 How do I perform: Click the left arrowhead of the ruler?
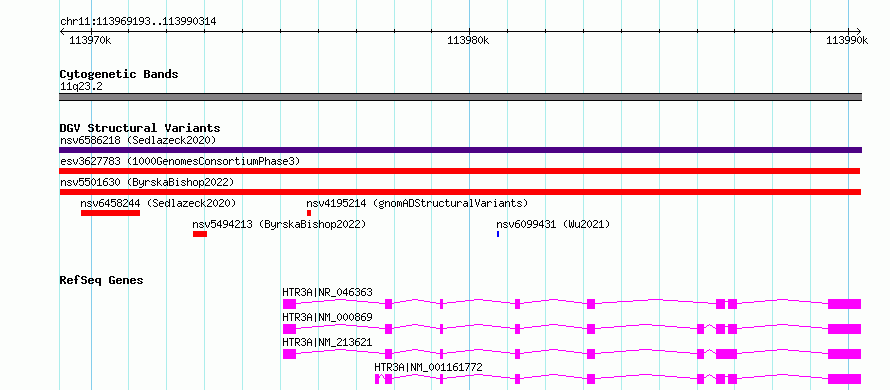[62, 32]
